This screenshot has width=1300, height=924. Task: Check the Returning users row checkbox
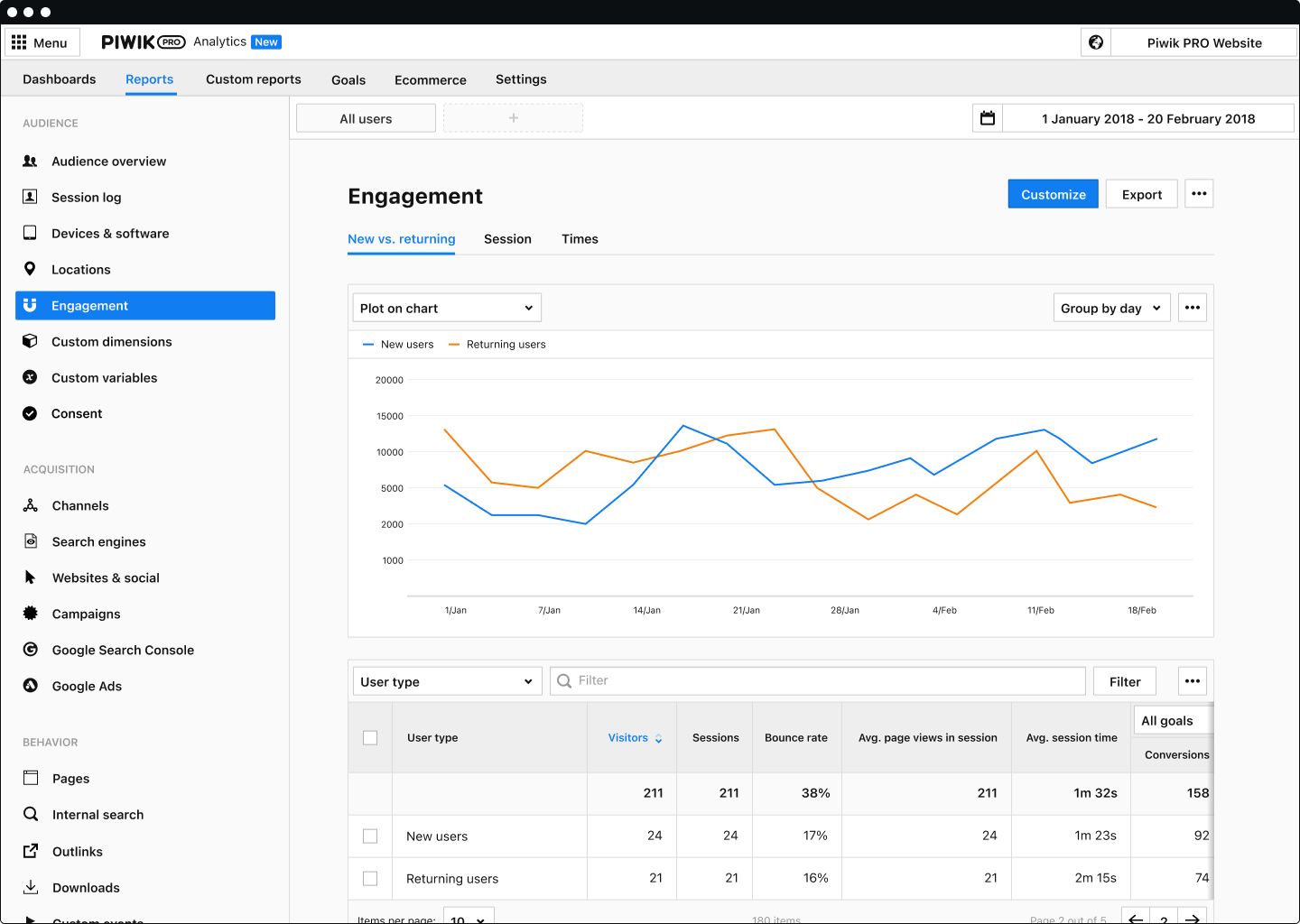370,879
